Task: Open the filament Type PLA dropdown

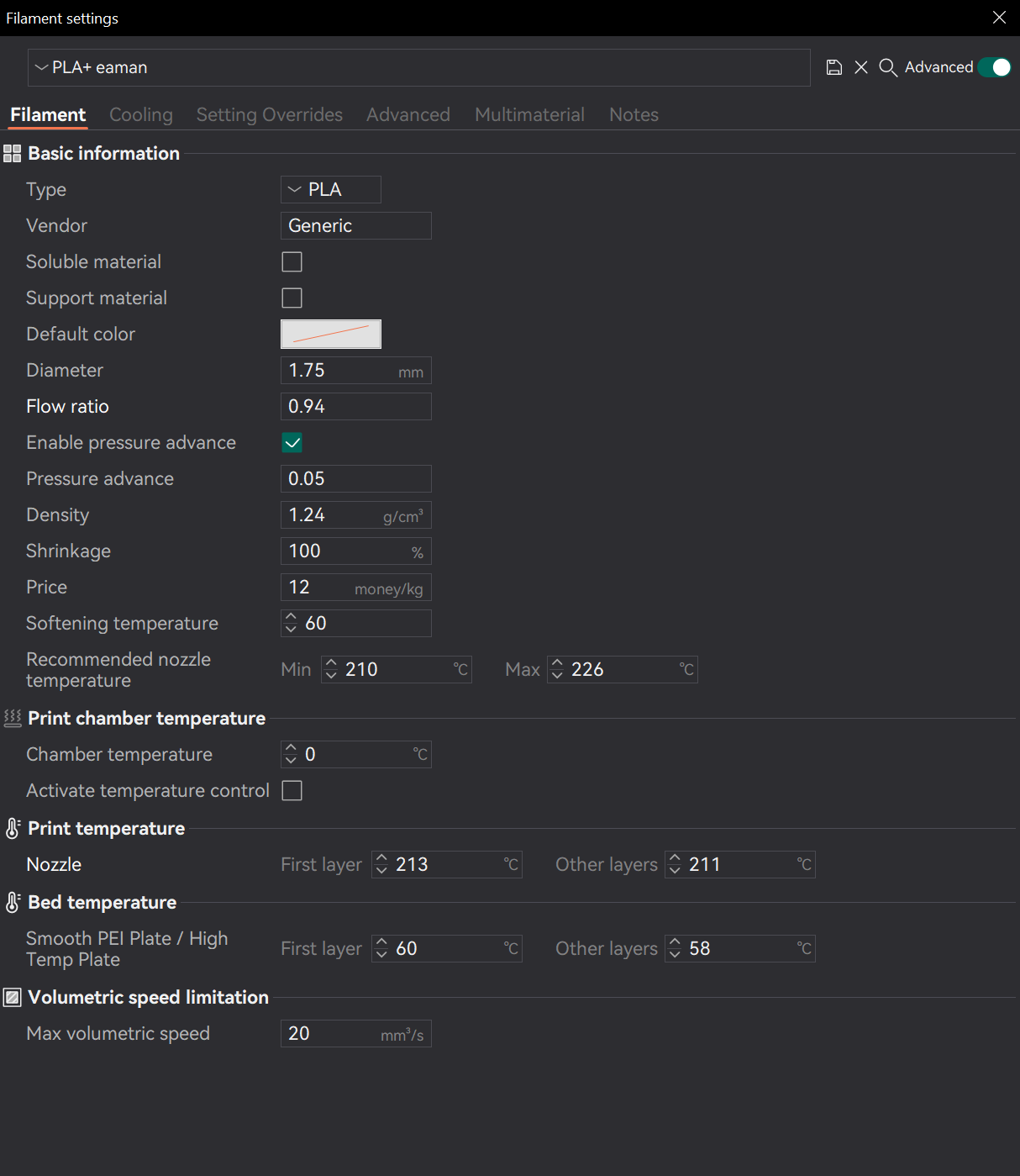Action: (331, 190)
